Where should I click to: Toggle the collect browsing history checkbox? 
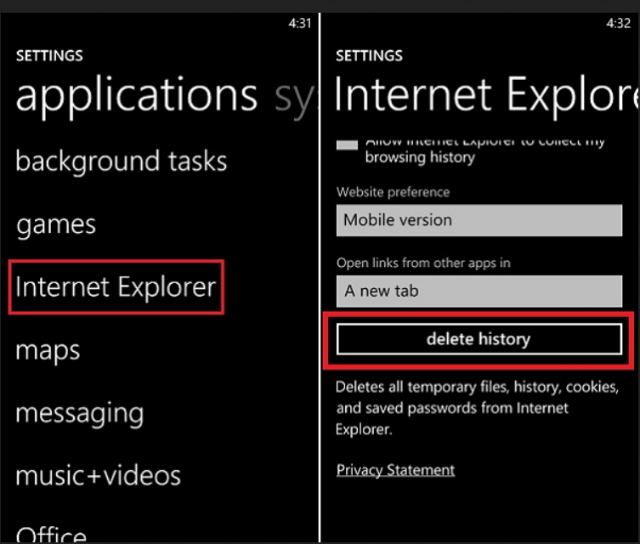click(347, 145)
